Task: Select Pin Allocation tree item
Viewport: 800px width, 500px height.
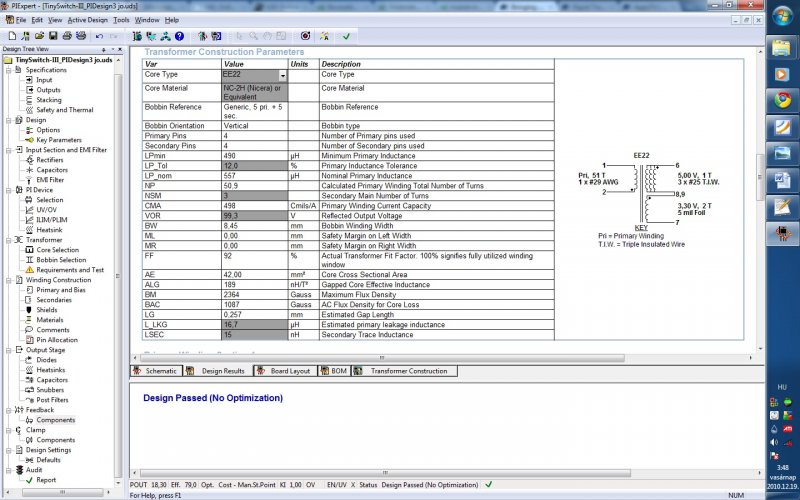Action: (x=57, y=340)
